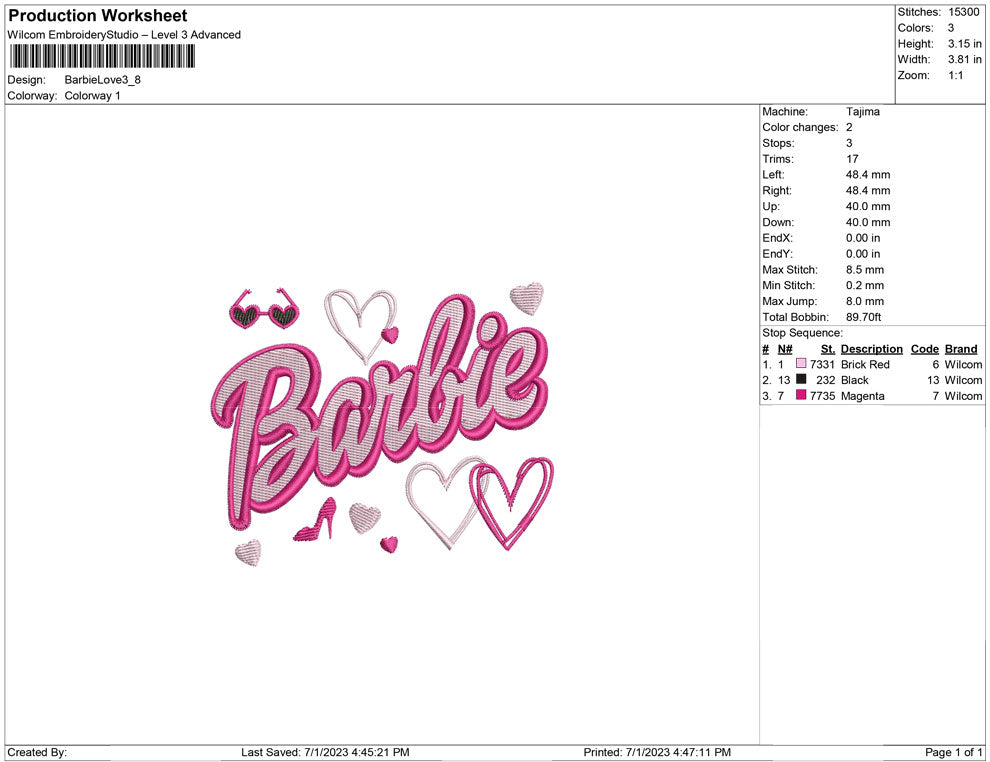Image resolution: width=990 pixels, height=762 pixels.
Task: Click the EndX value '0.00 in'
Action: coord(863,238)
